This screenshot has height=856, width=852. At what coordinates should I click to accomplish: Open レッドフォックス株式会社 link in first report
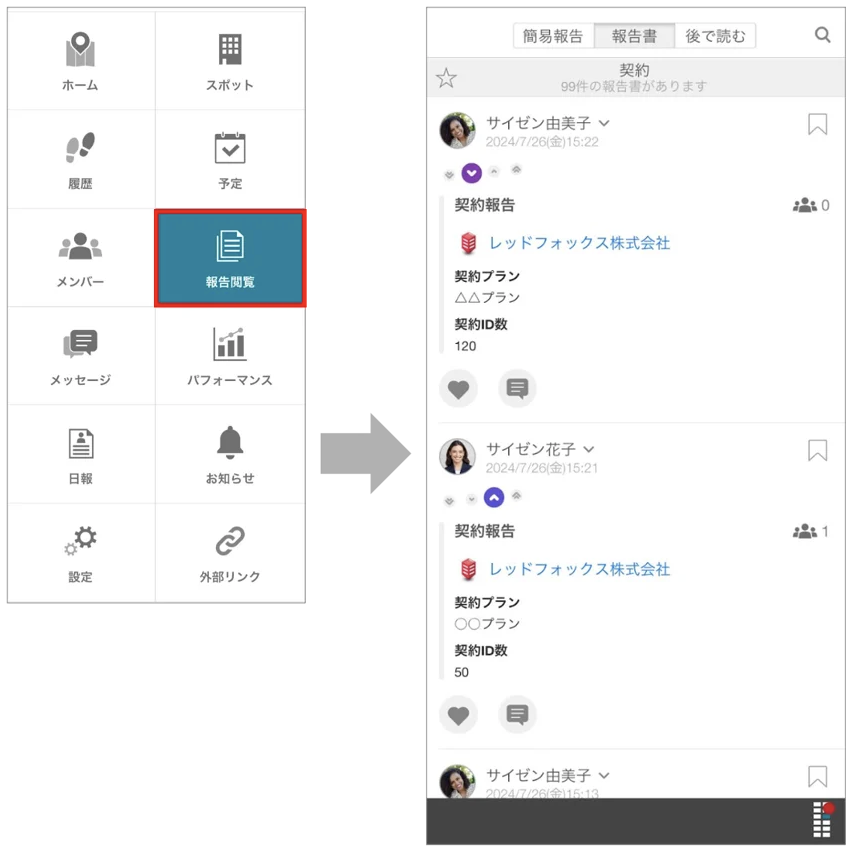[579, 243]
